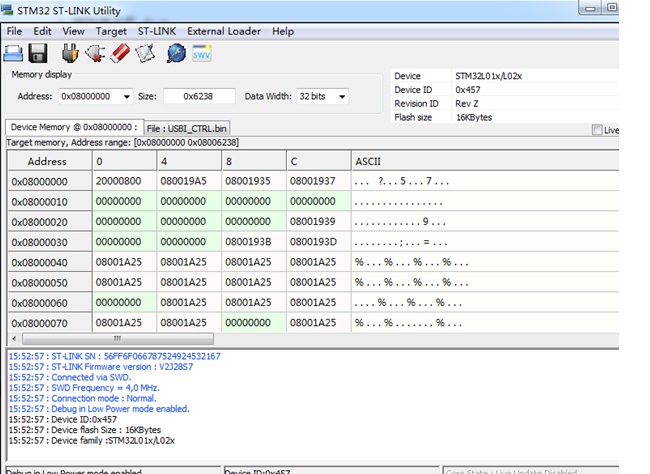Click the globe update toolbar icon
The height and width of the screenshot is (474, 650).
click(x=176, y=53)
